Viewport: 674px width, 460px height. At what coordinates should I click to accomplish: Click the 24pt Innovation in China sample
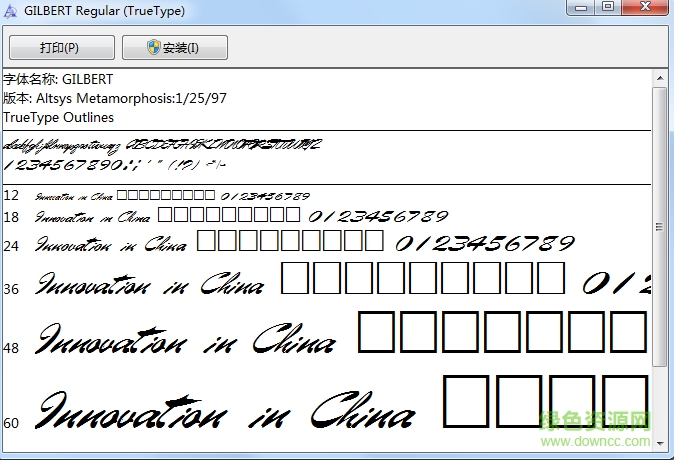(111, 244)
